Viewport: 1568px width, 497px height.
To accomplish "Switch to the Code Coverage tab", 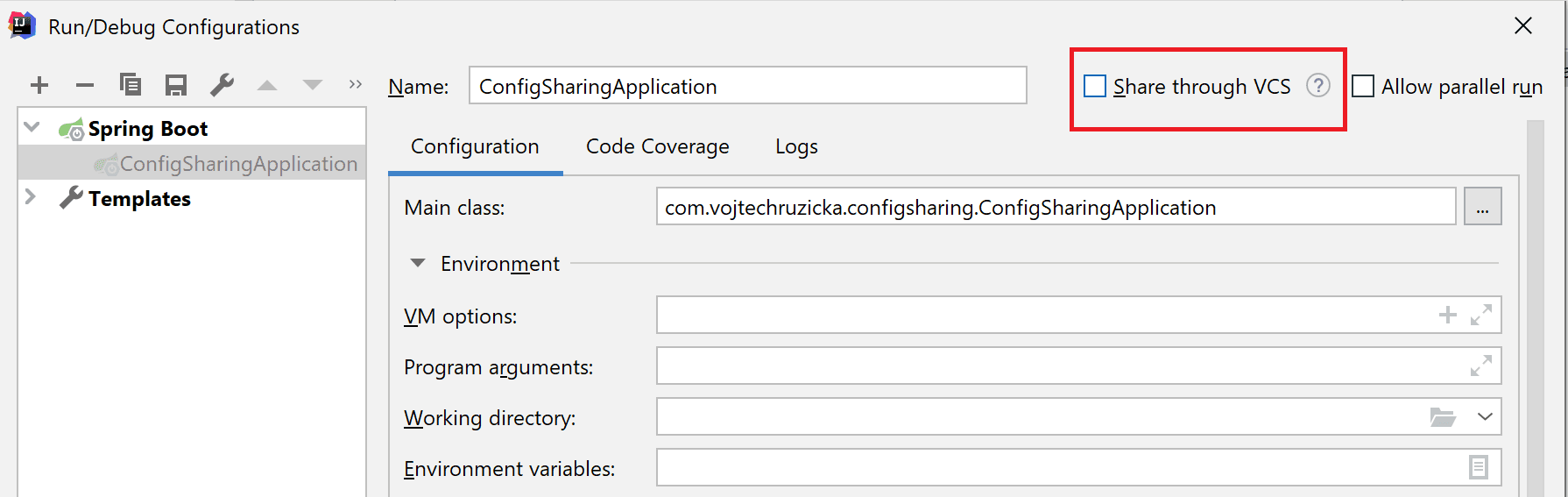I will [657, 146].
